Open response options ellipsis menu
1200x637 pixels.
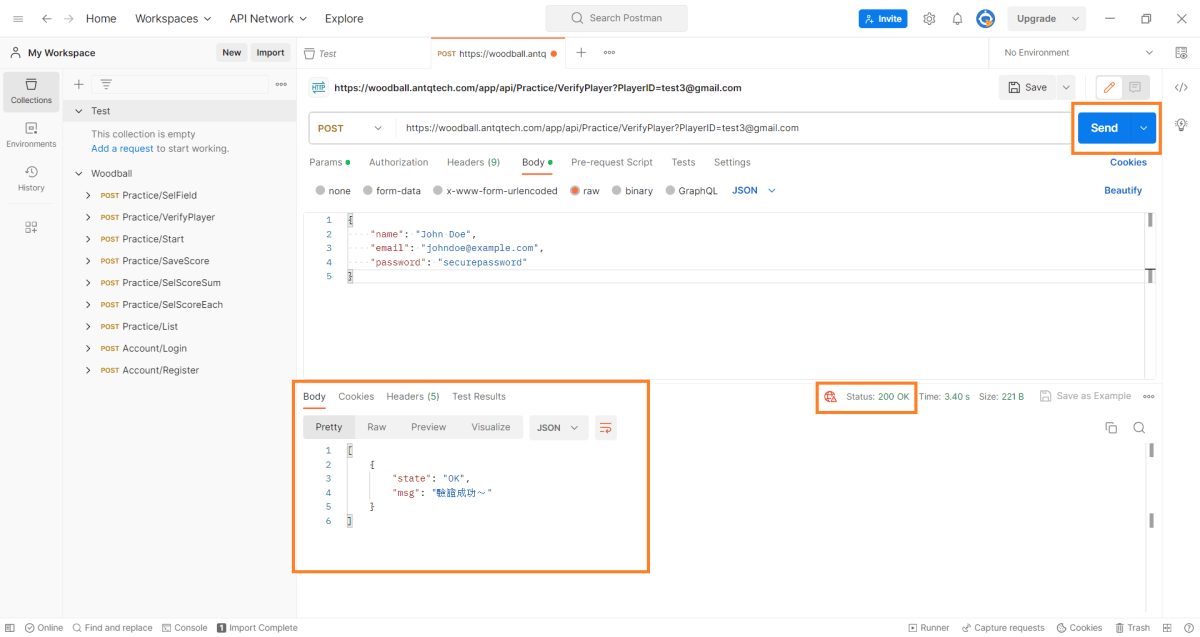tap(1149, 396)
